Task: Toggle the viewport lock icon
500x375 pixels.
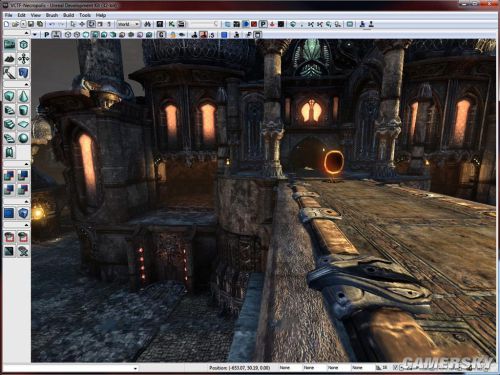Action: [173, 35]
